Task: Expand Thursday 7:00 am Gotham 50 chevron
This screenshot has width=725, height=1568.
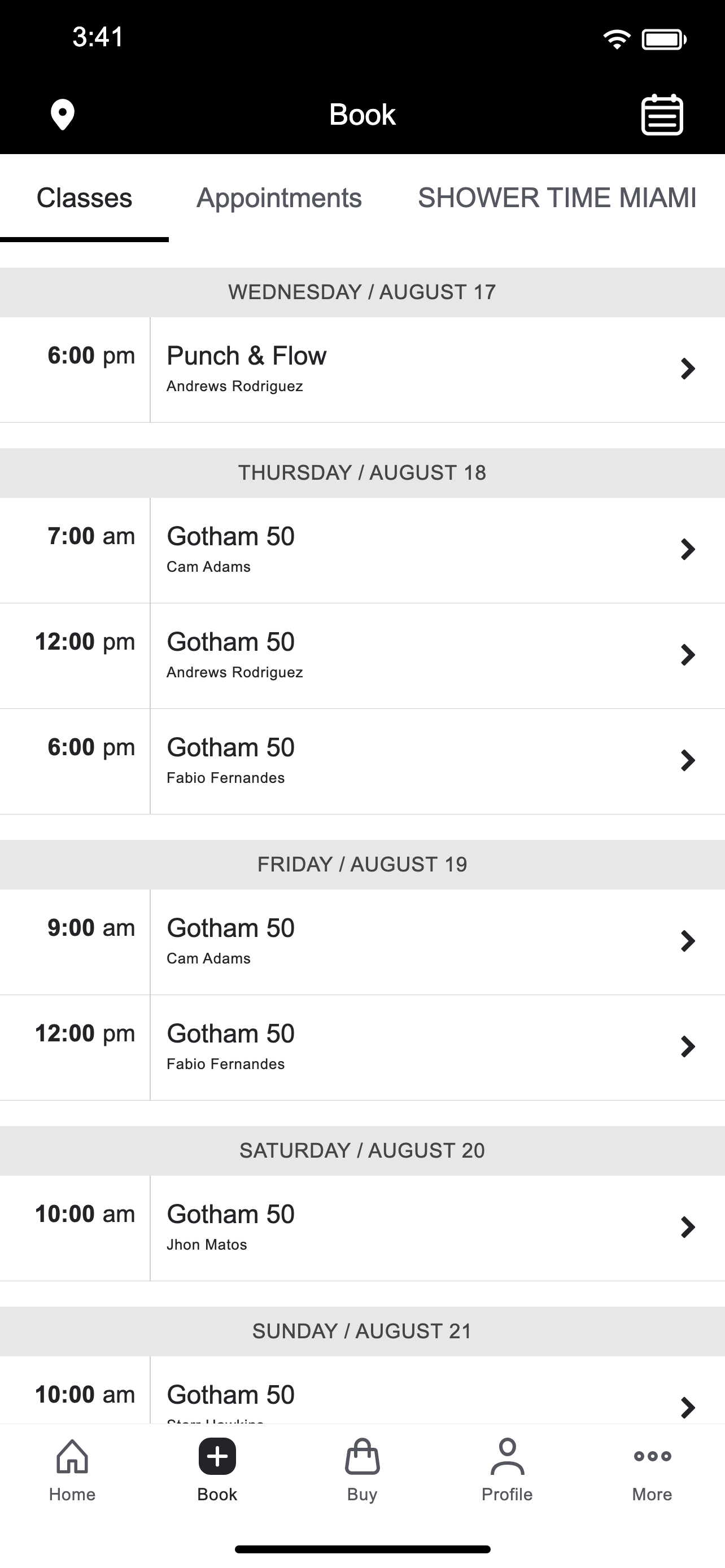Action: (688, 550)
